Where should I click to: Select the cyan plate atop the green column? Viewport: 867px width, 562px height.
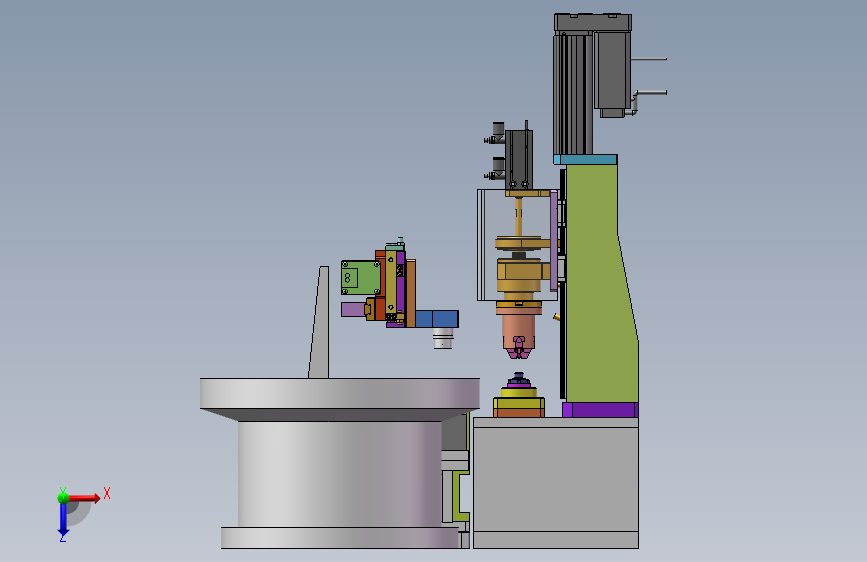coord(586,159)
